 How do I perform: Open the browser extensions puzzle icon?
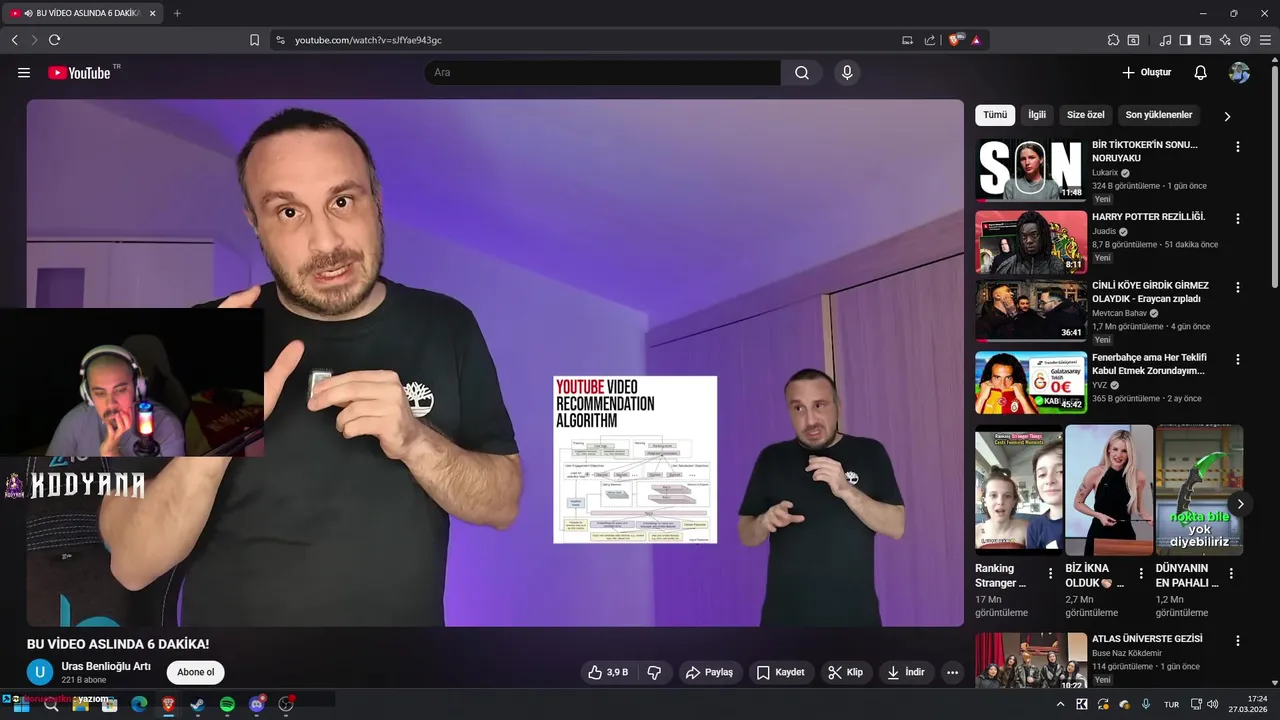[x=1113, y=40]
